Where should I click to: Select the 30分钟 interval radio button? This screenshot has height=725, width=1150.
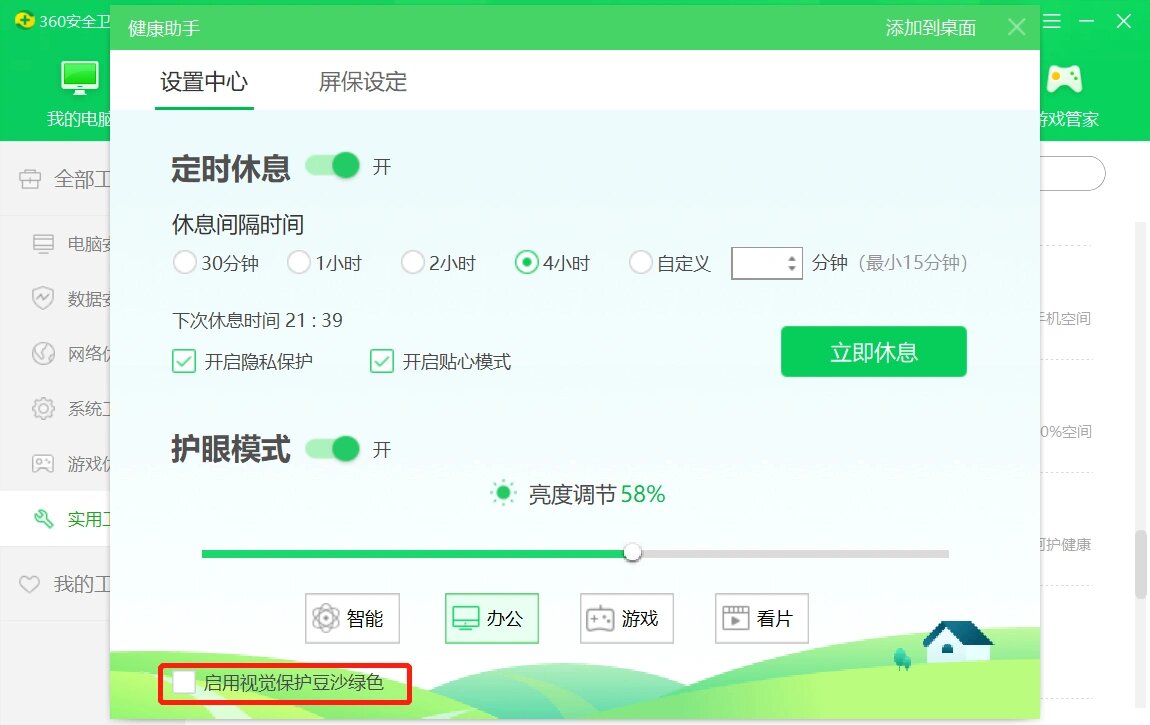[184, 263]
